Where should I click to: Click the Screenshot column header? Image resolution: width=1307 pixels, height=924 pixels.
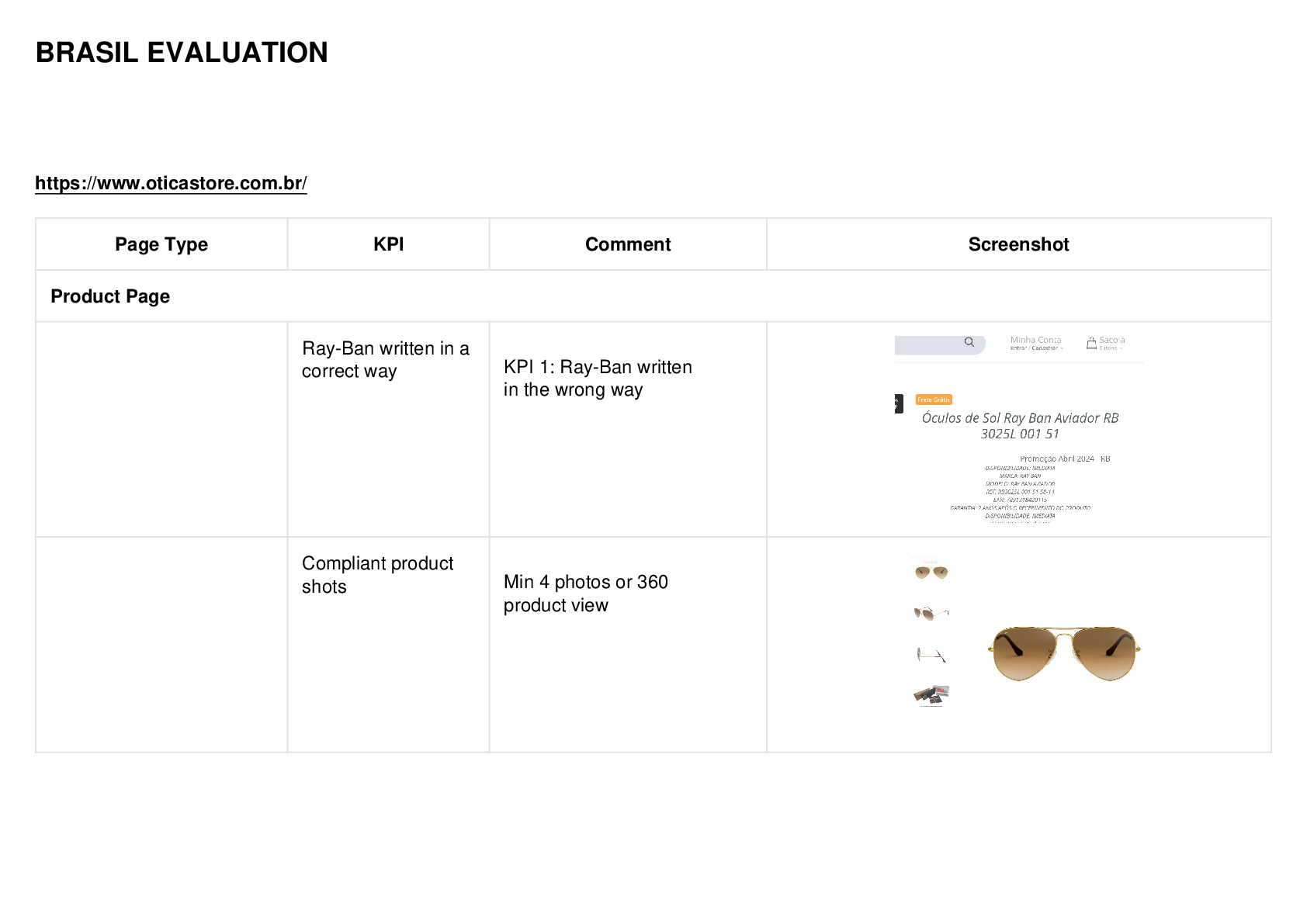pos(1018,244)
